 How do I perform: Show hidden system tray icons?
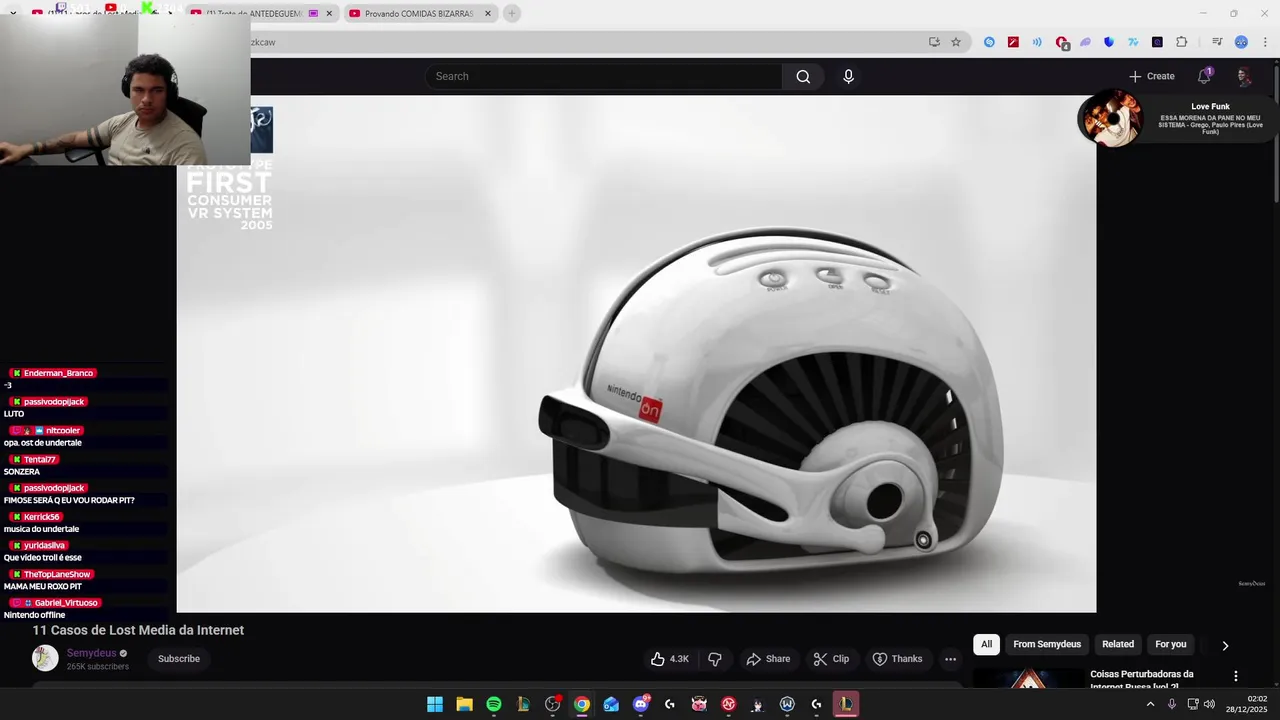click(1150, 704)
